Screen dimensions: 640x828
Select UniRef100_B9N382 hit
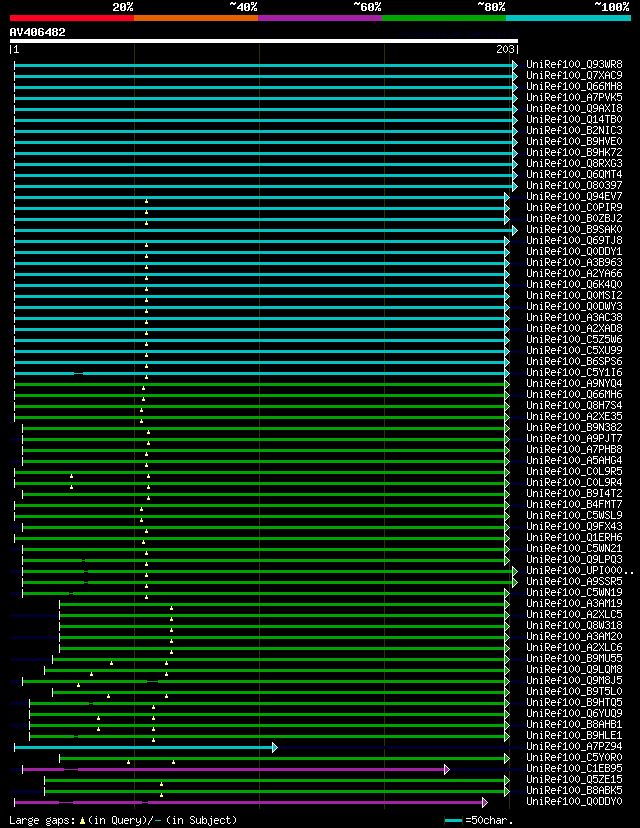(574, 428)
